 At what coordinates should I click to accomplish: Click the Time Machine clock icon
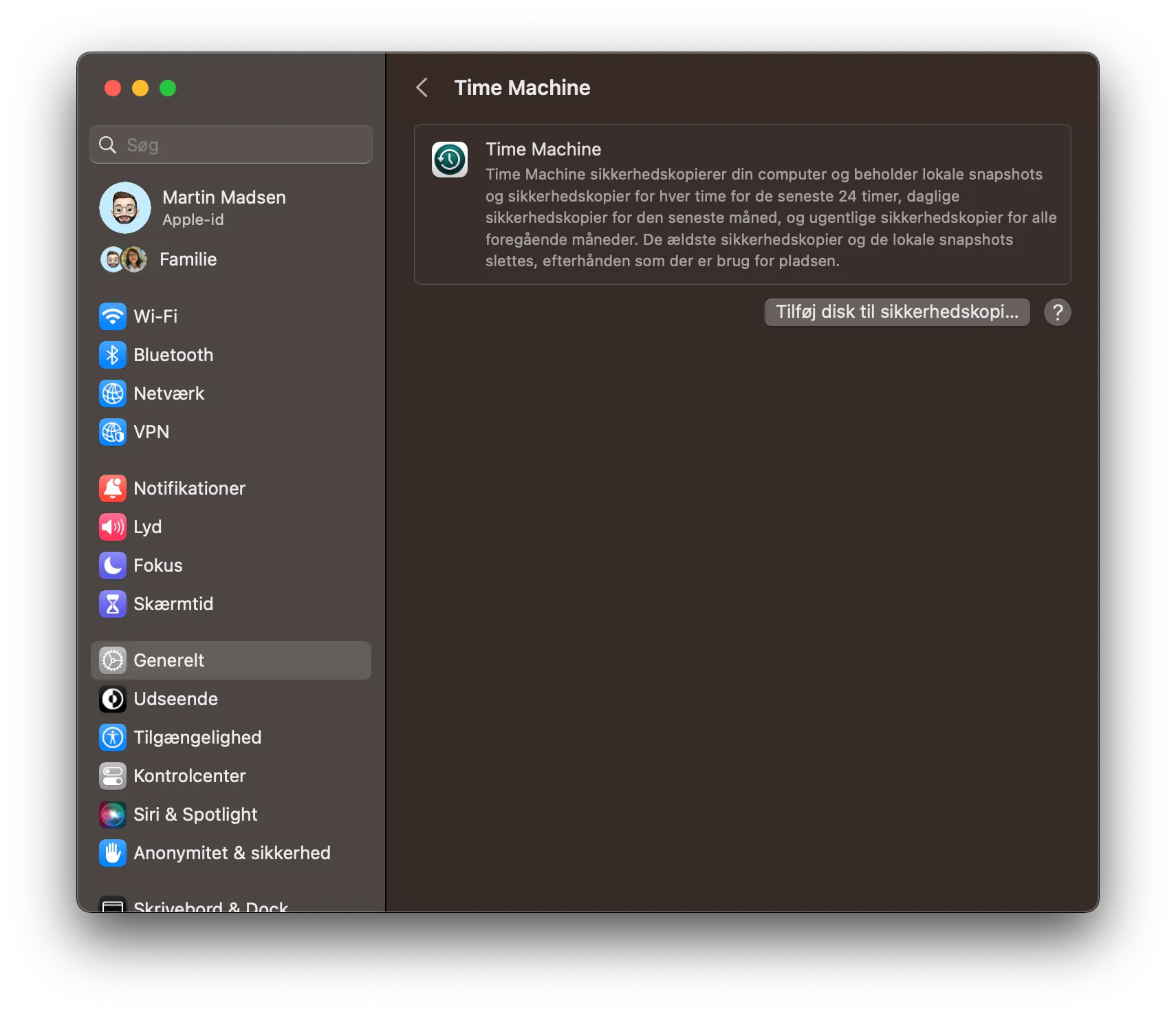(449, 159)
